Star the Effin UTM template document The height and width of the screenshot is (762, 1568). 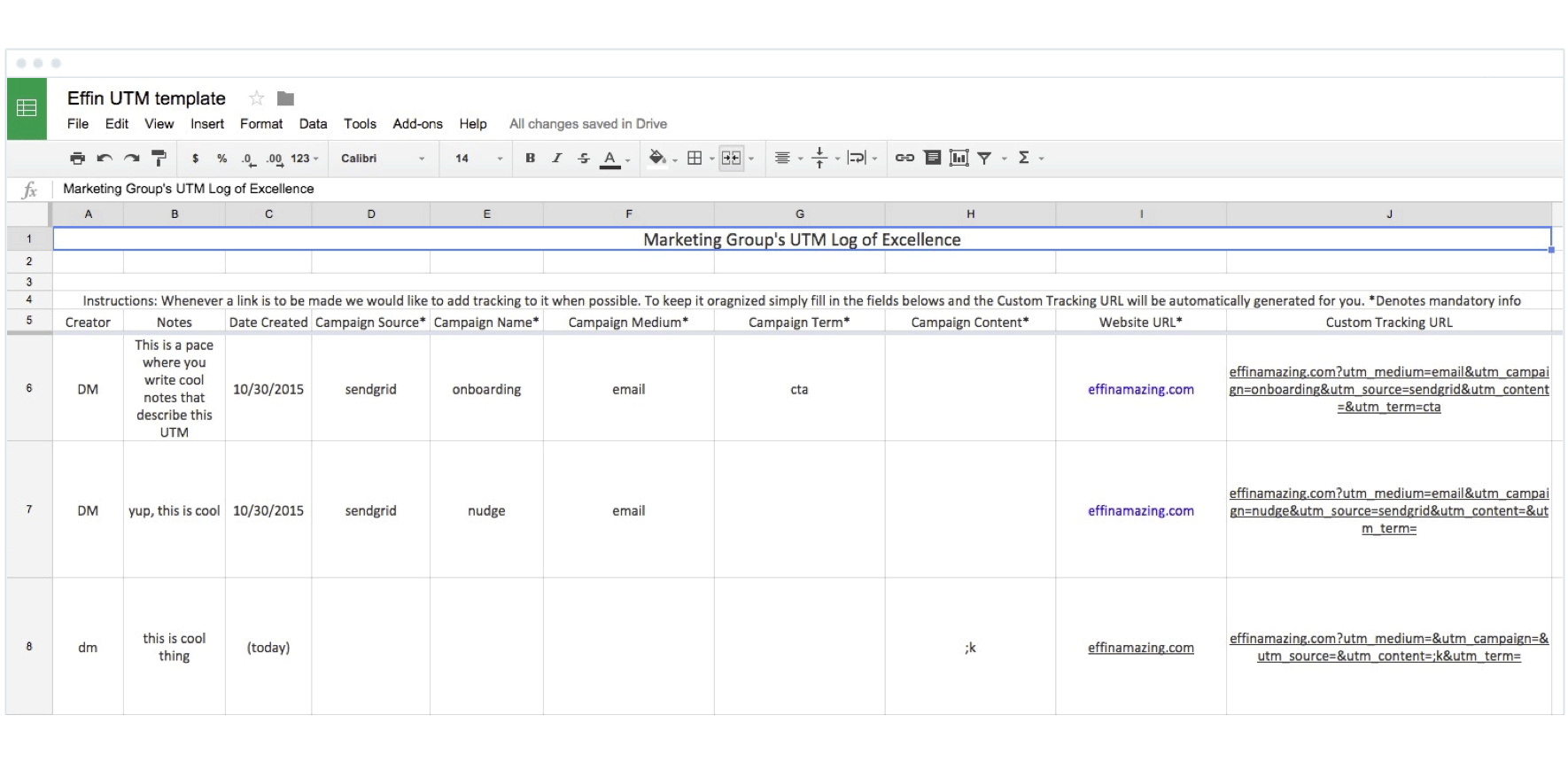pyautogui.click(x=257, y=98)
